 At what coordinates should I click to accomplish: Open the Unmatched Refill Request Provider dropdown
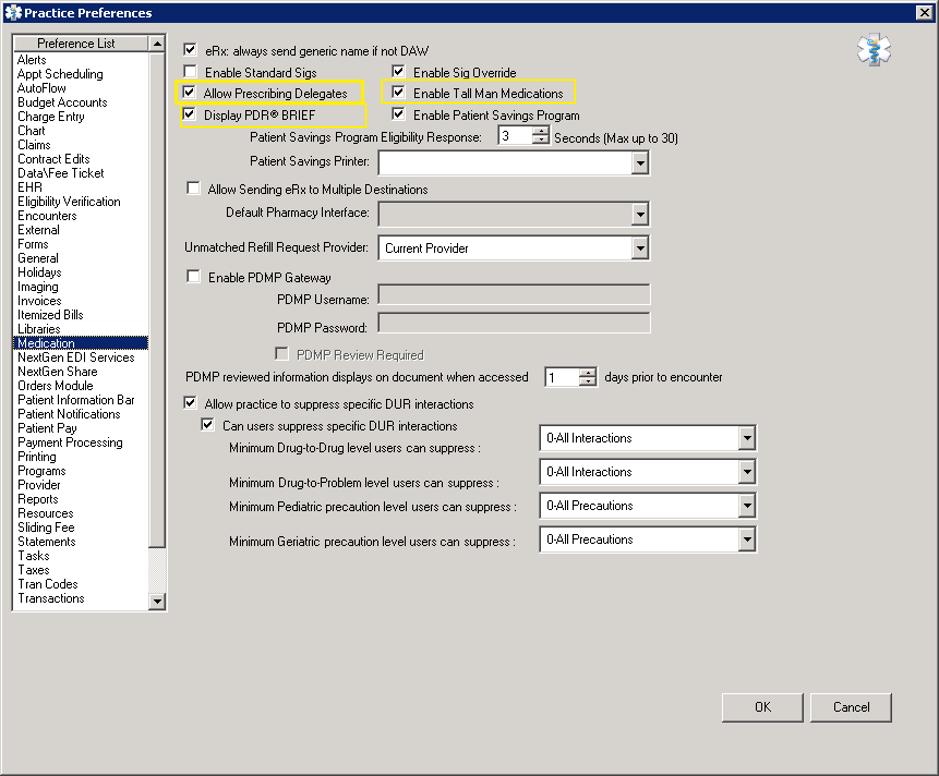pos(641,248)
